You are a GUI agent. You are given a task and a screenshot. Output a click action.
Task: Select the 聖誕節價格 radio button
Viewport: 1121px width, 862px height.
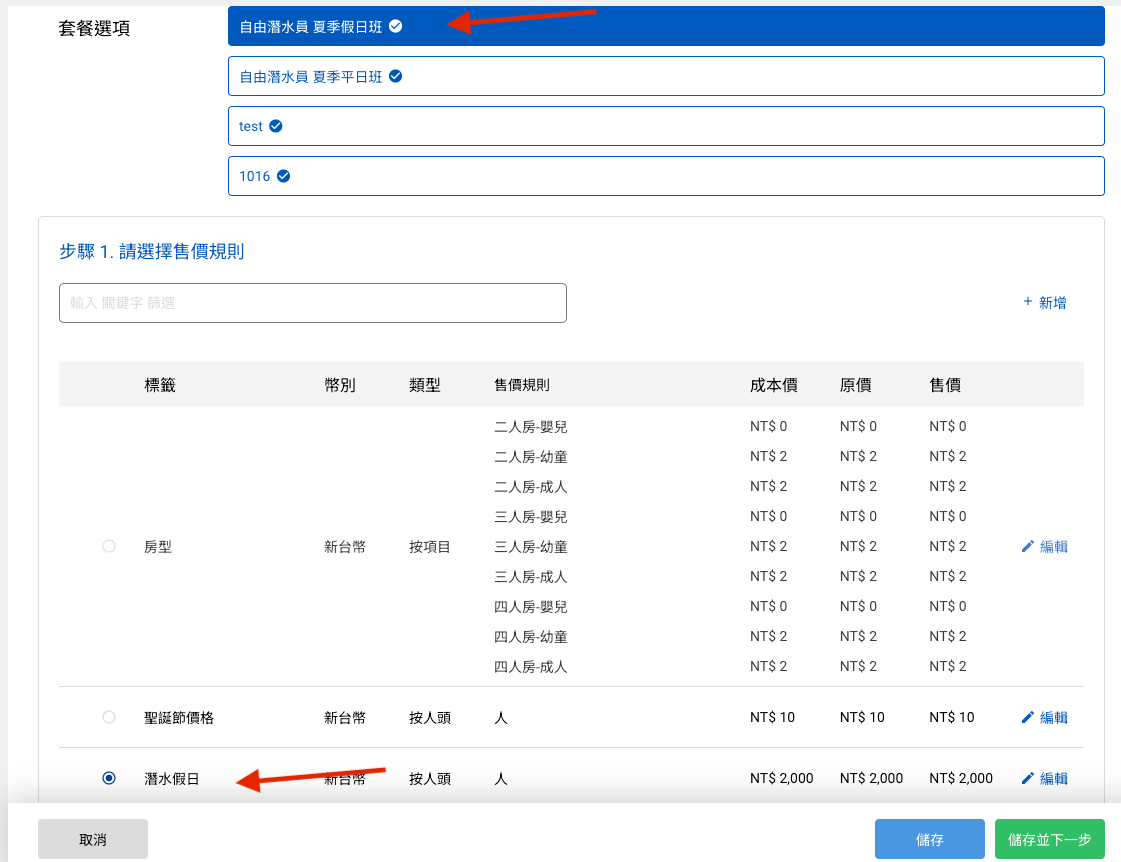[109, 717]
